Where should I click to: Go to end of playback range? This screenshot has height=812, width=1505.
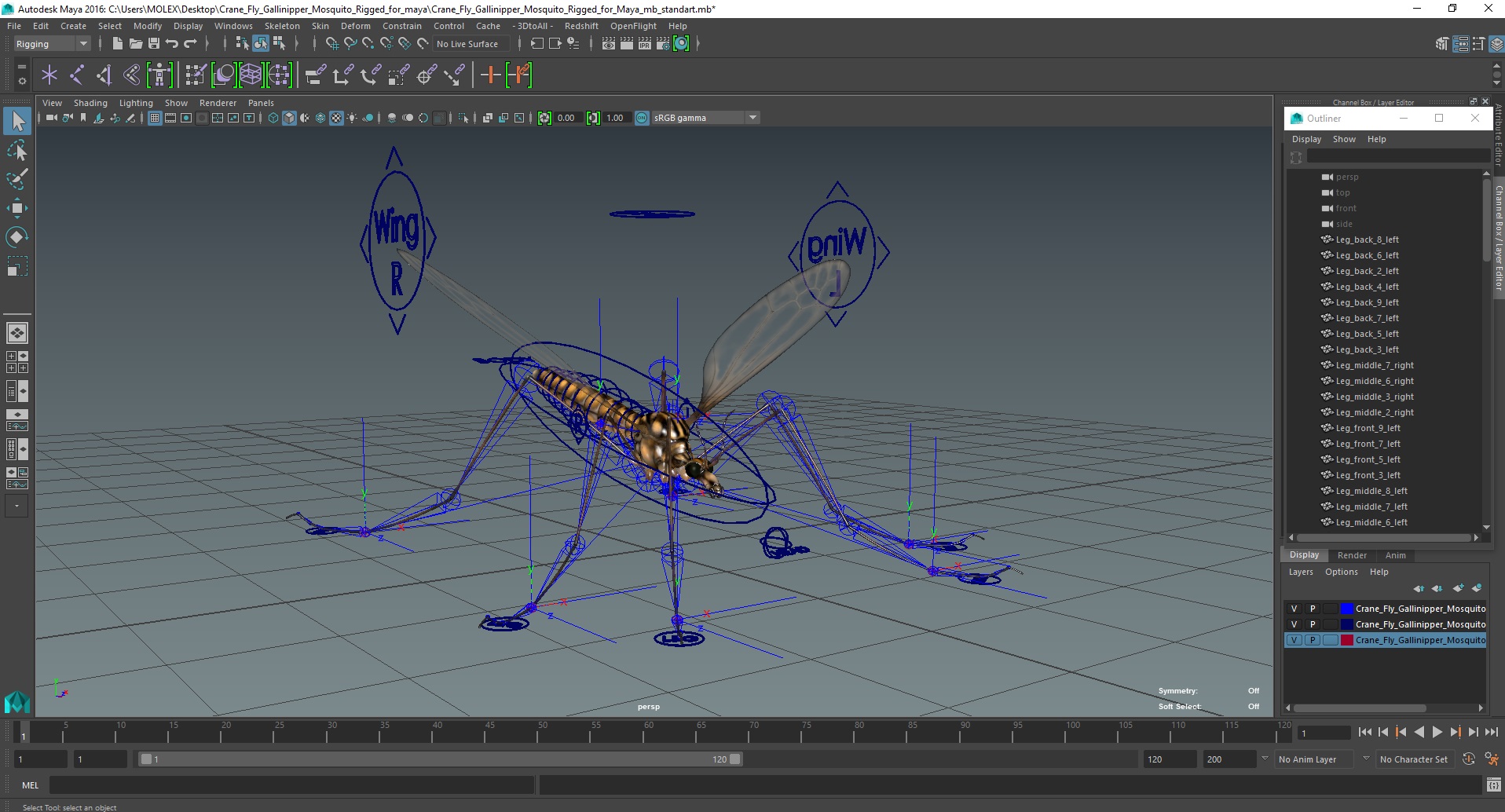click(x=1491, y=732)
